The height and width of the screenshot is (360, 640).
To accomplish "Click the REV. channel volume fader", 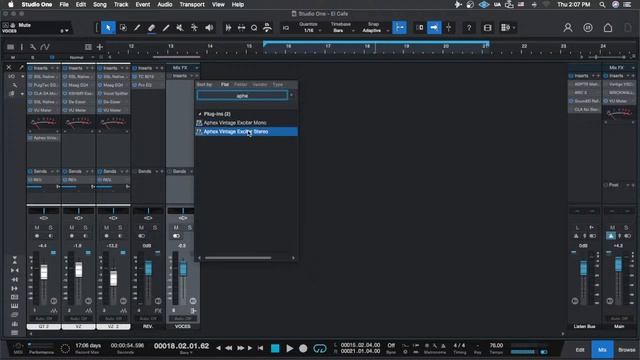I will (x=148, y=268).
